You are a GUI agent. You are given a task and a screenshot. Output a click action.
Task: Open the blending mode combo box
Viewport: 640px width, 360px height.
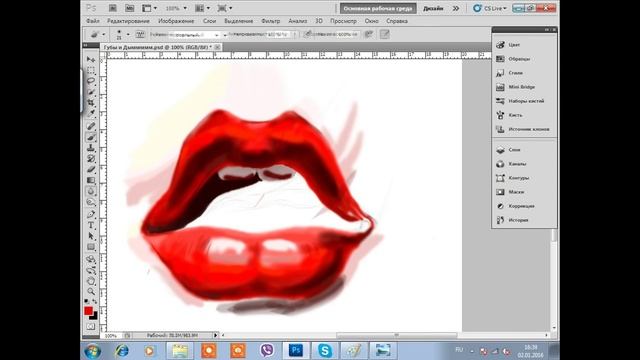194,35
